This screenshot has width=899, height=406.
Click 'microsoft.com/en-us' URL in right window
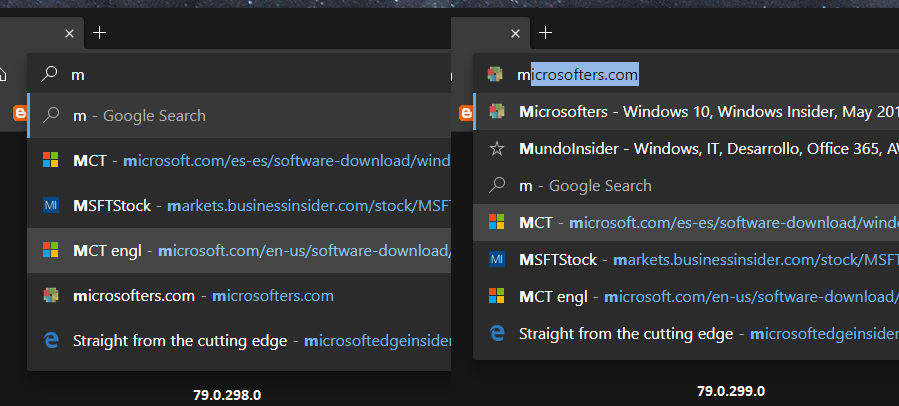752,297
